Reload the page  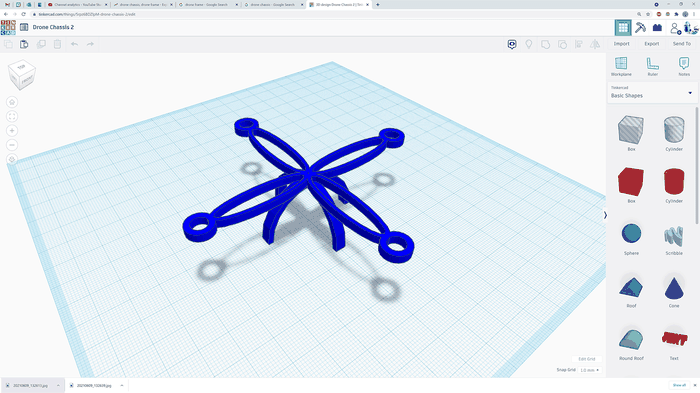coord(24,14)
